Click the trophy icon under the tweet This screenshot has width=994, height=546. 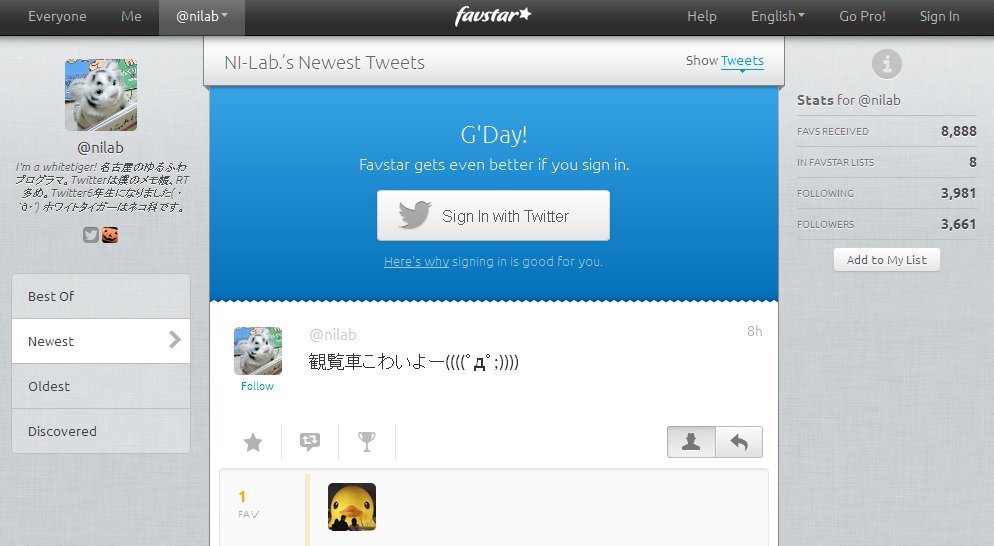366,441
